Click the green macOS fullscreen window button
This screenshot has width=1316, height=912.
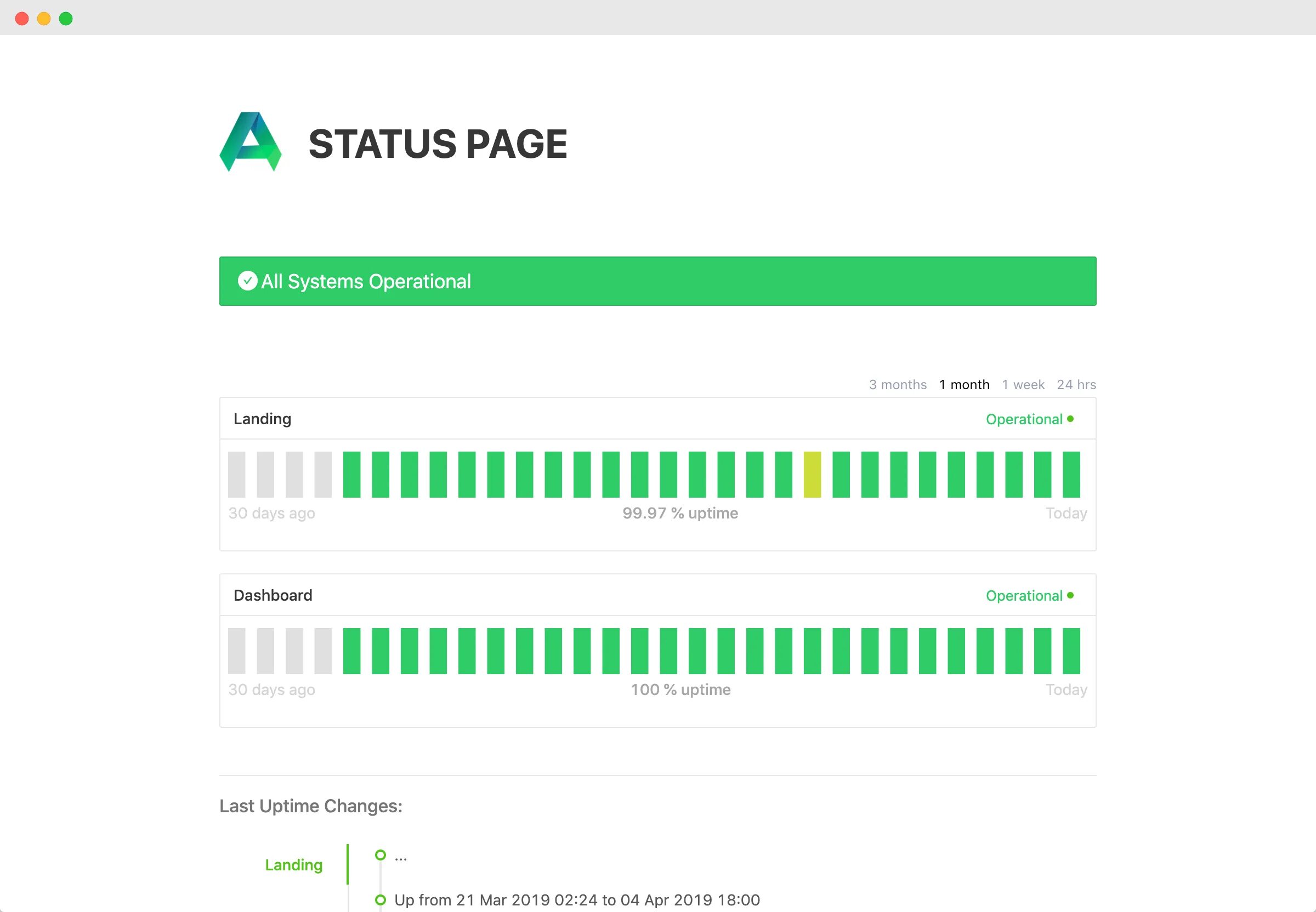(x=66, y=19)
